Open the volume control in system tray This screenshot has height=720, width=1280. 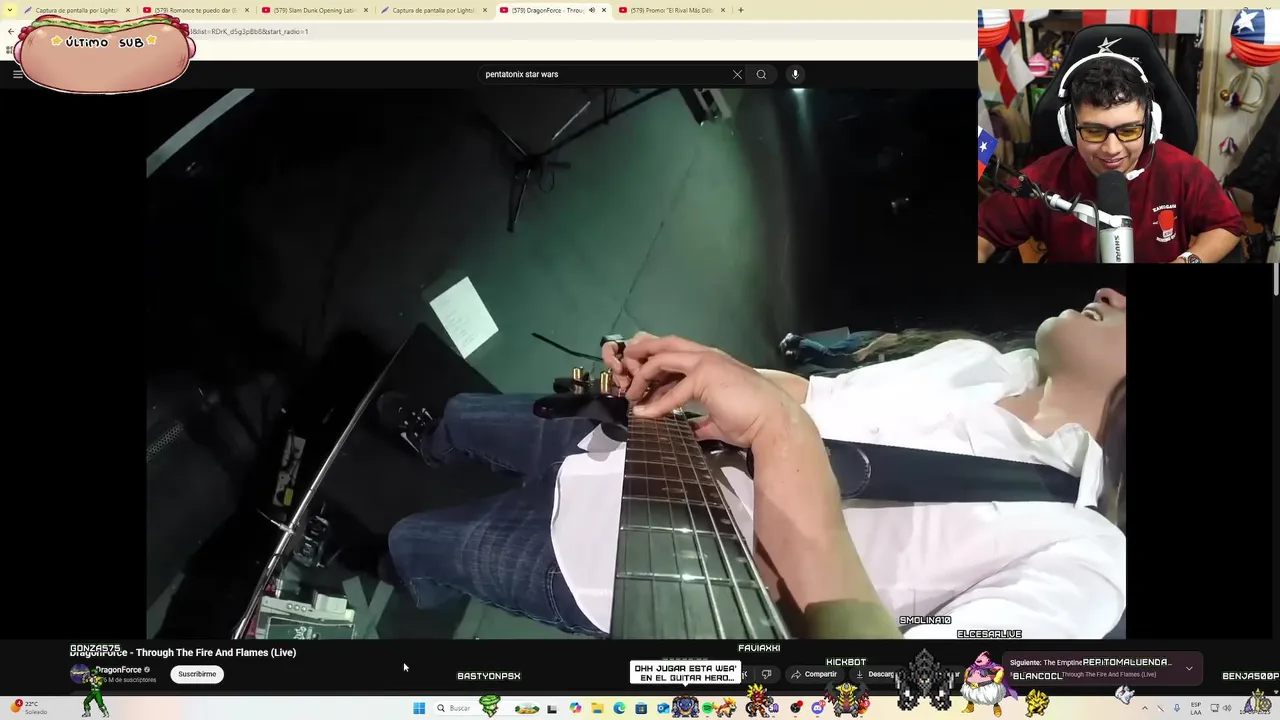pyautogui.click(x=1227, y=708)
